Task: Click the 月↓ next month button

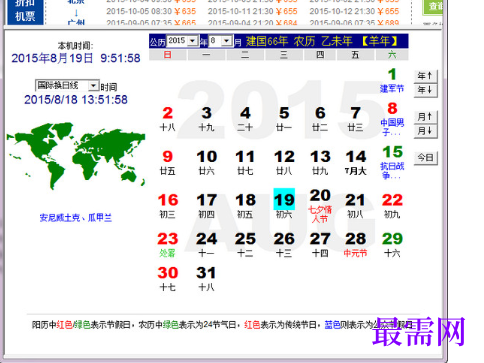Action: (x=425, y=131)
